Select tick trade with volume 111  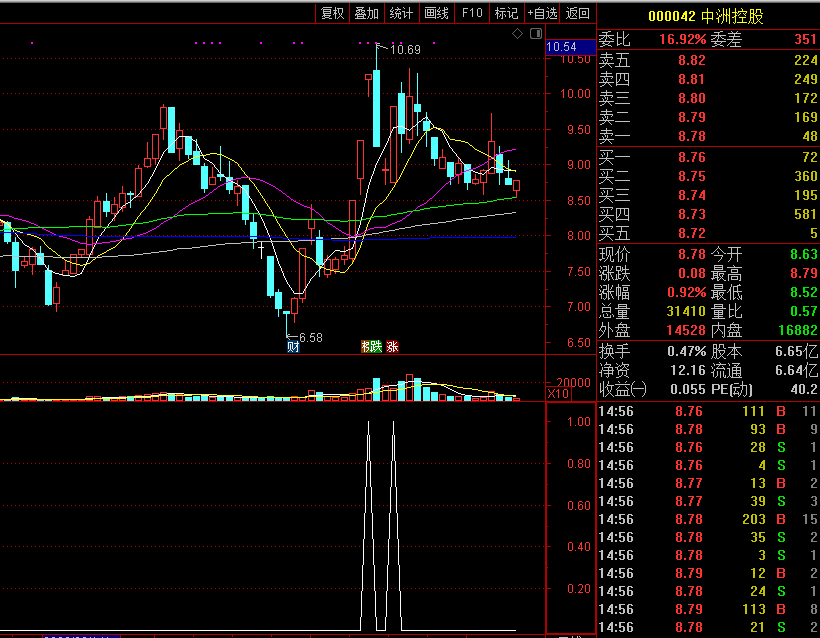click(708, 412)
